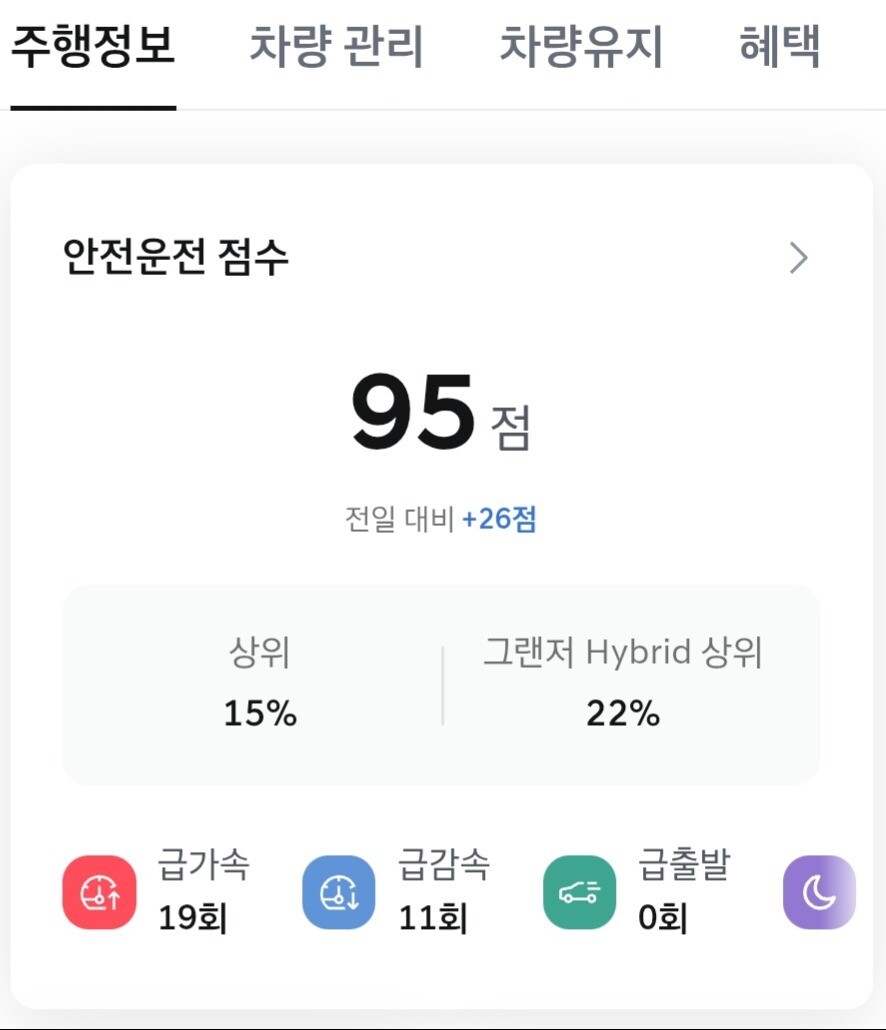Tap the 95점 score number

click(413, 414)
